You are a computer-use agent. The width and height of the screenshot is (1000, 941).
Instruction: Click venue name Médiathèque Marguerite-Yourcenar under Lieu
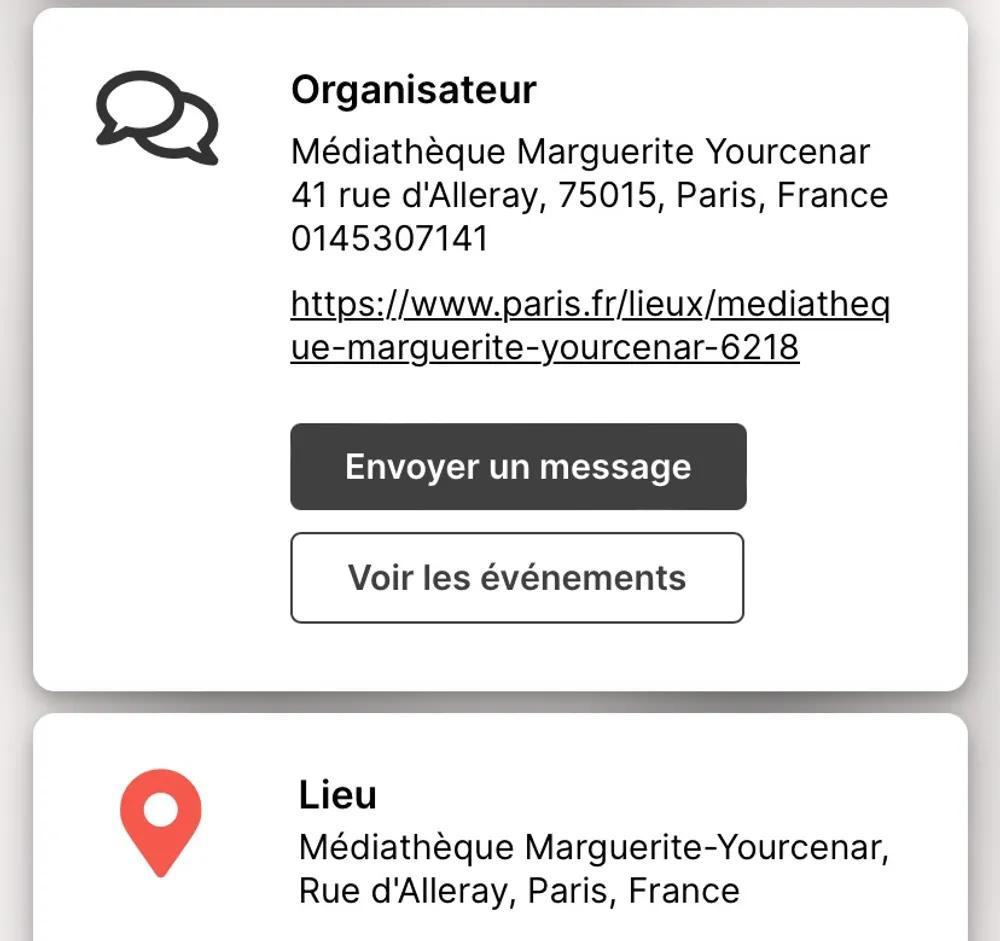coord(594,847)
